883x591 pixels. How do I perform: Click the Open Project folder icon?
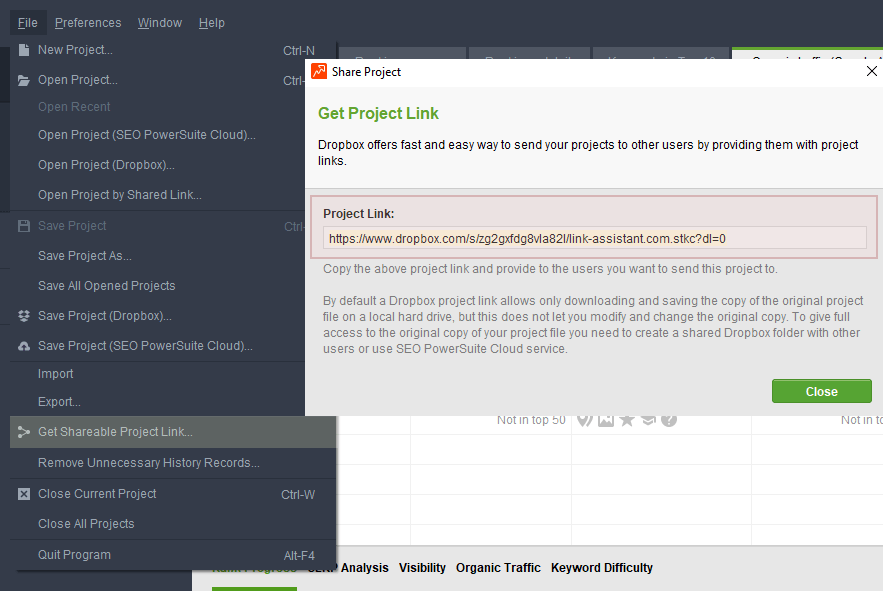tap(24, 81)
